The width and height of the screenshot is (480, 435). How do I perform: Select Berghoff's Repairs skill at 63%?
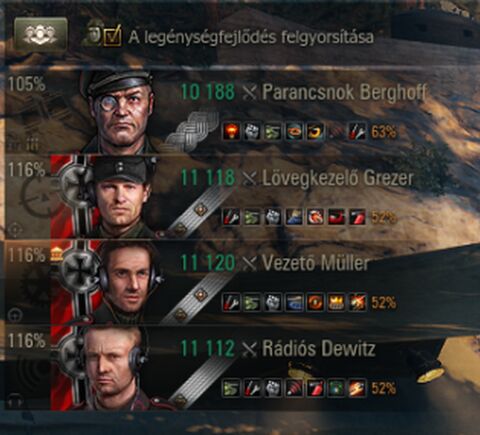358,132
